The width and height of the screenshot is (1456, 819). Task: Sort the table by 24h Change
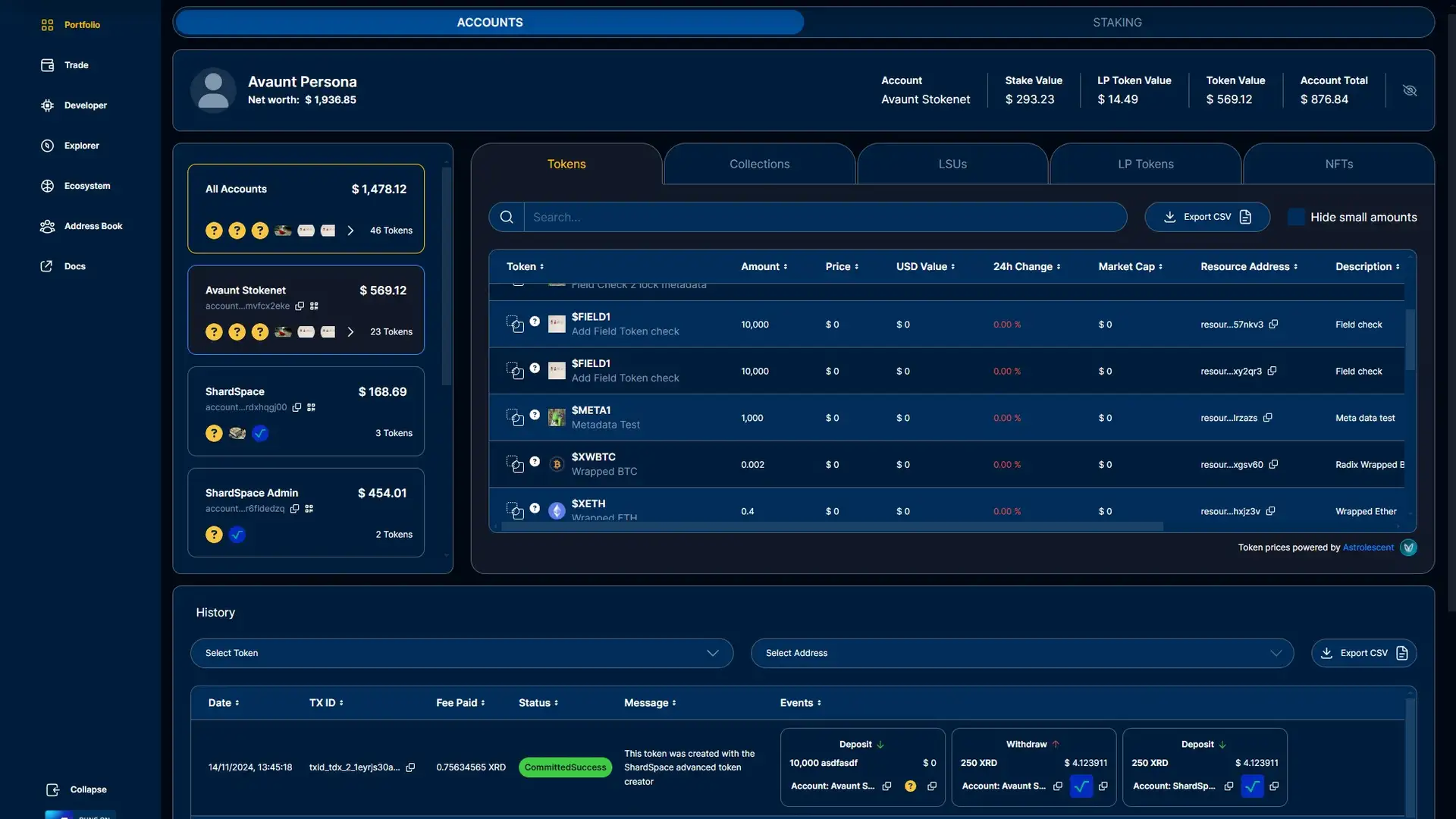click(x=1027, y=267)
